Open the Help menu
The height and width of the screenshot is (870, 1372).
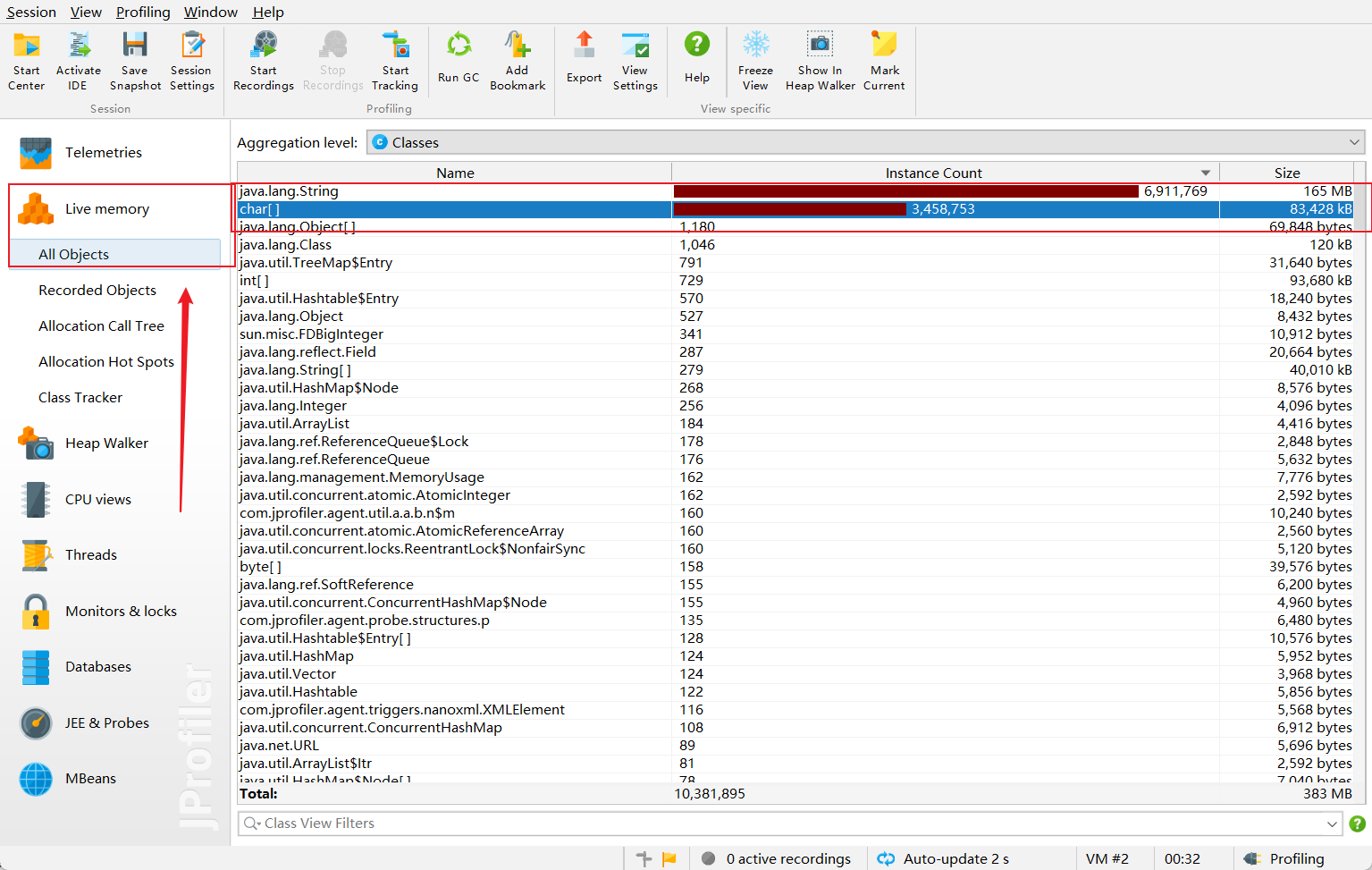pos(268,13)
